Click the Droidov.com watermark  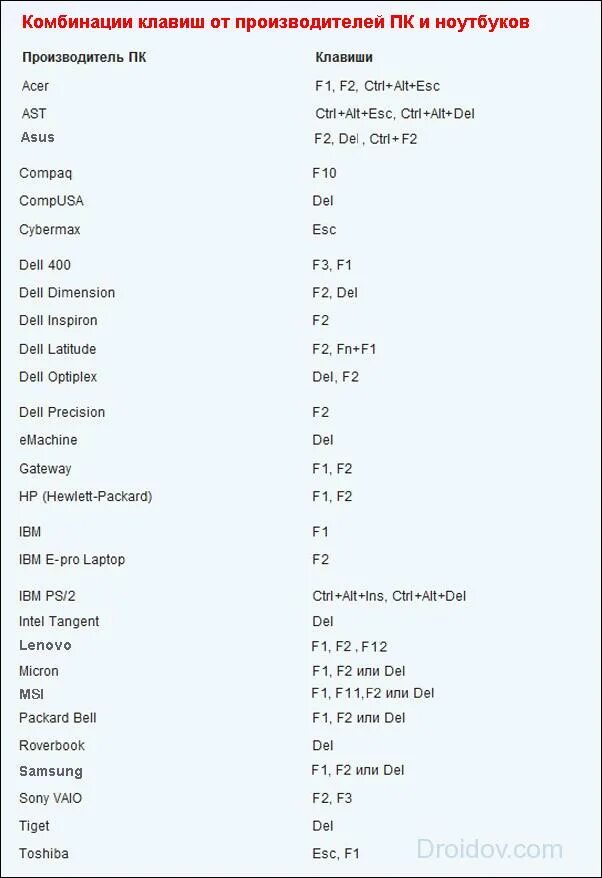coord(490,849)
